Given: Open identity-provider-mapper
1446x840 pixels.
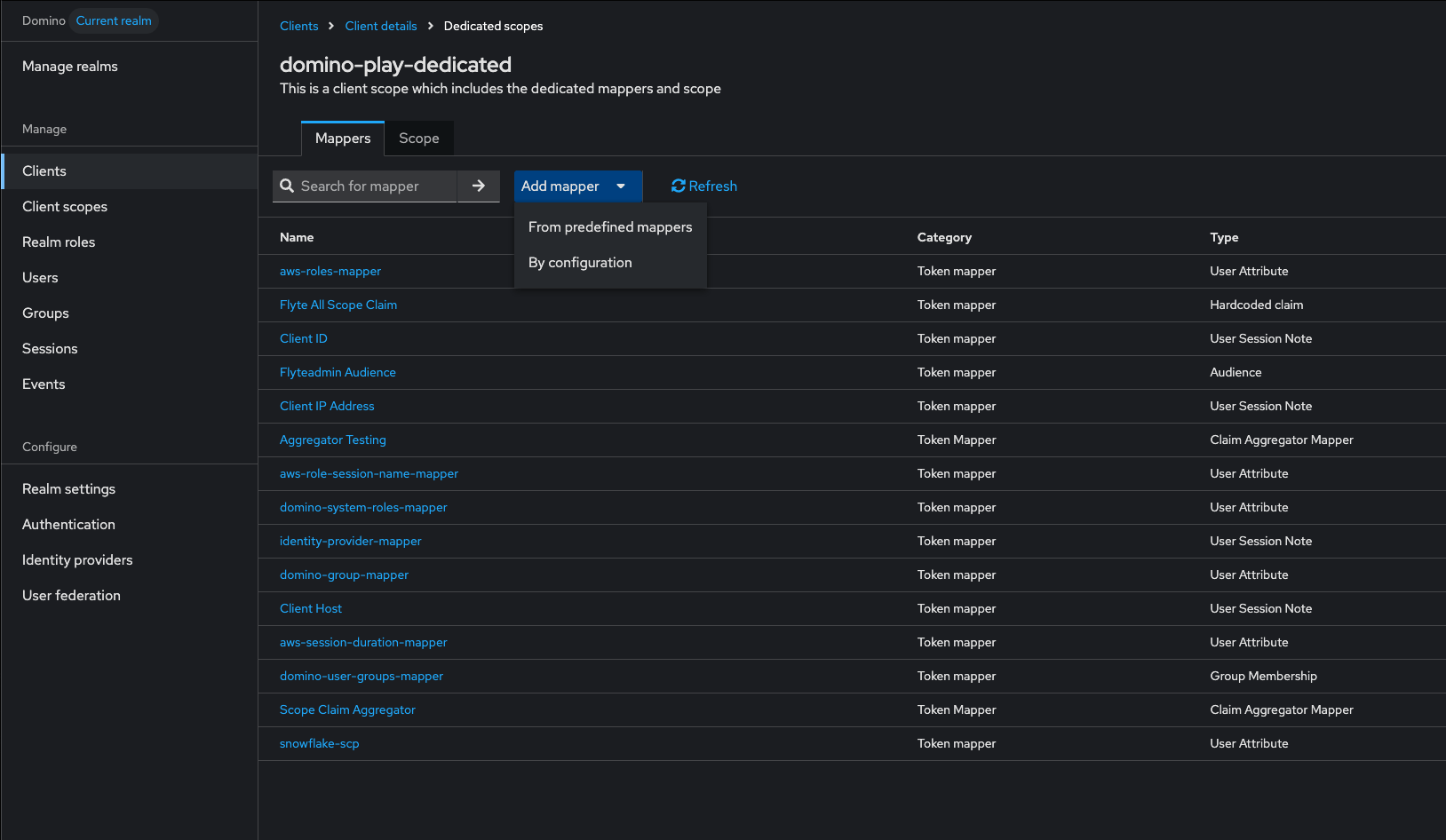Looking at the screenshot, I should point(351,541).
